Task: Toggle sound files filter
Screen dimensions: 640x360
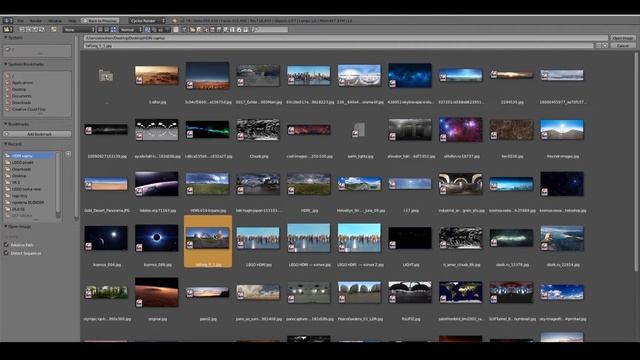Action: pyautogui.click(x=239, y=29)
